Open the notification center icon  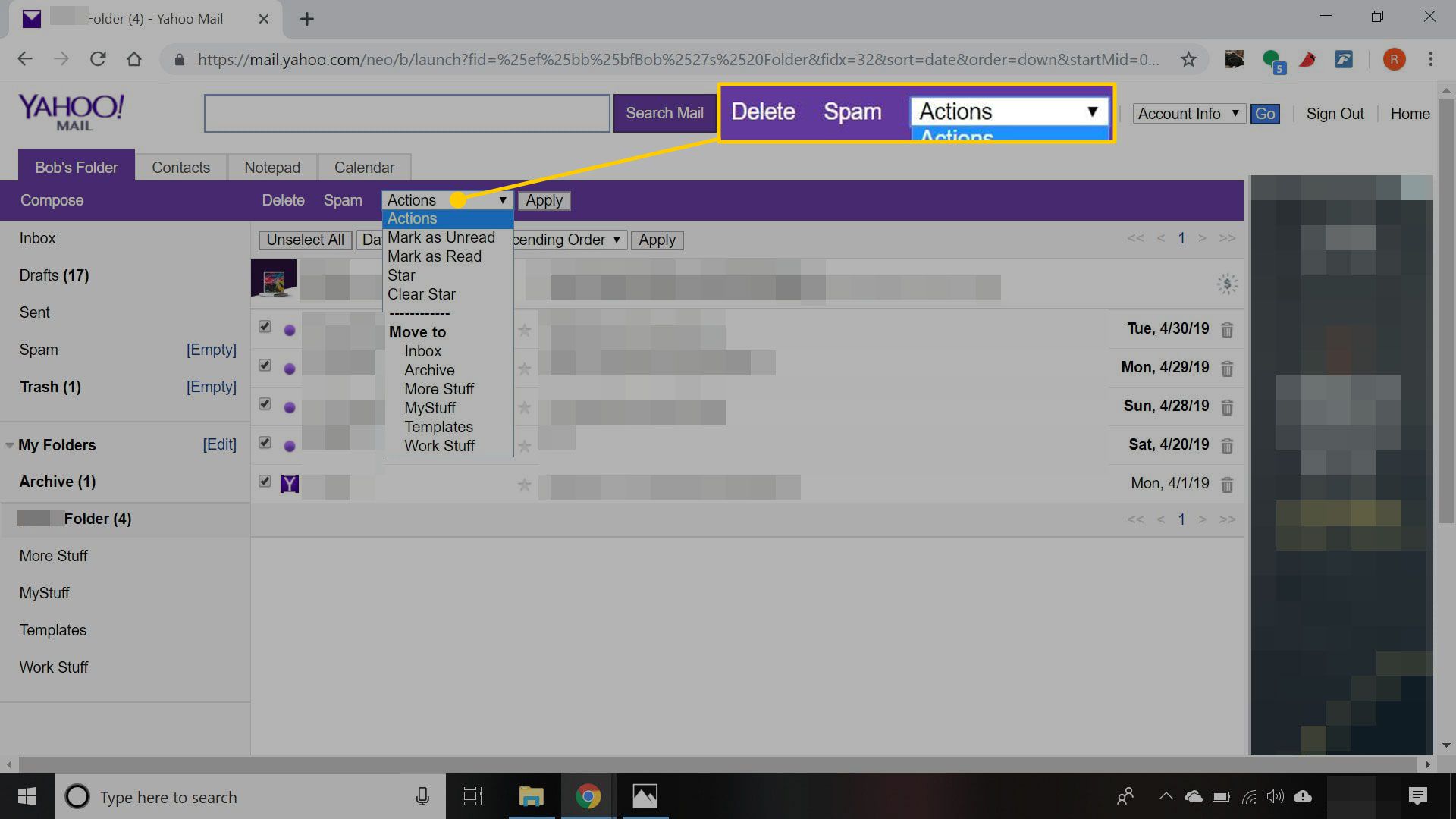1417,796
